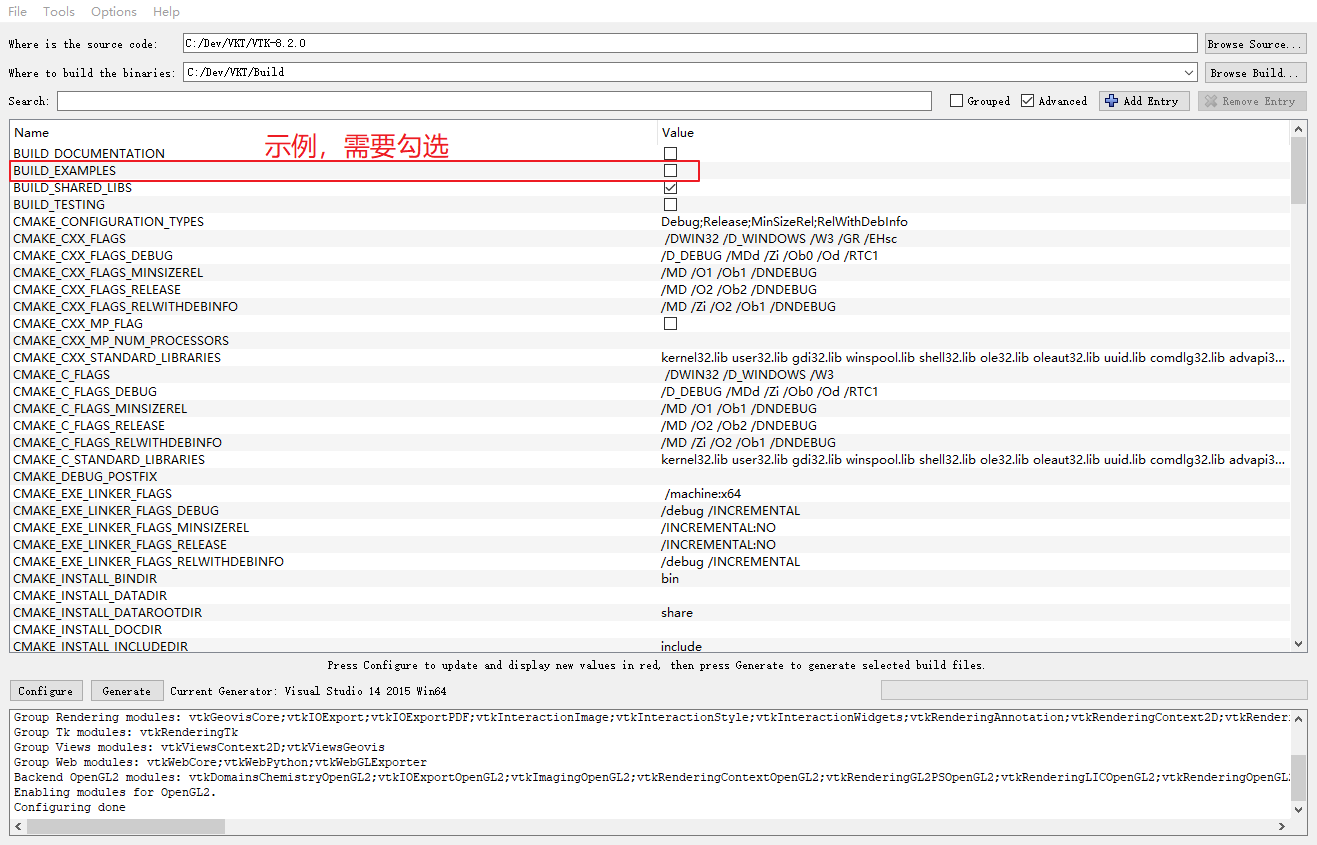Click the output log scroll right arrow
Image resolution: width=1317 pixels, height=845 pixels.
(1283, 826)
